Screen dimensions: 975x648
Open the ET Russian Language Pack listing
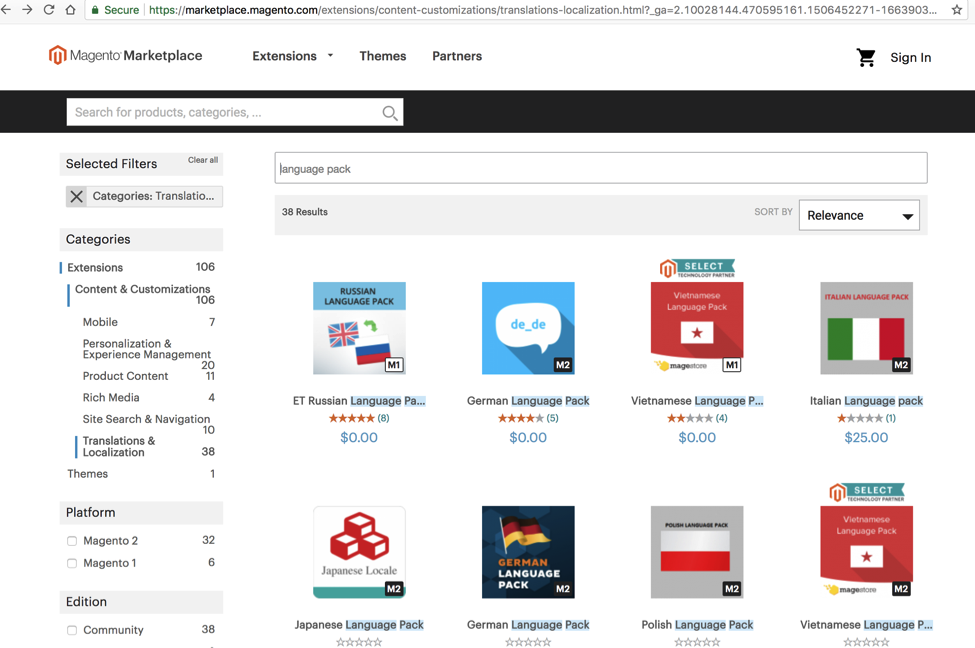click(359, 400)
